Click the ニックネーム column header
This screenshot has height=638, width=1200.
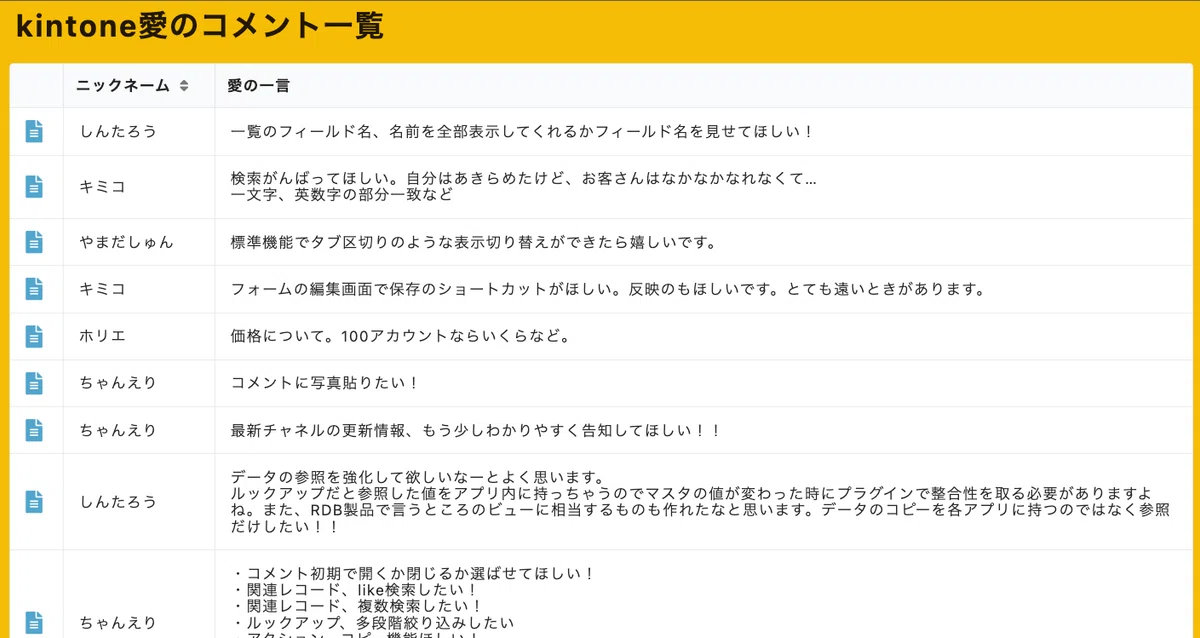pyautogui.click(x=124, y=86)
